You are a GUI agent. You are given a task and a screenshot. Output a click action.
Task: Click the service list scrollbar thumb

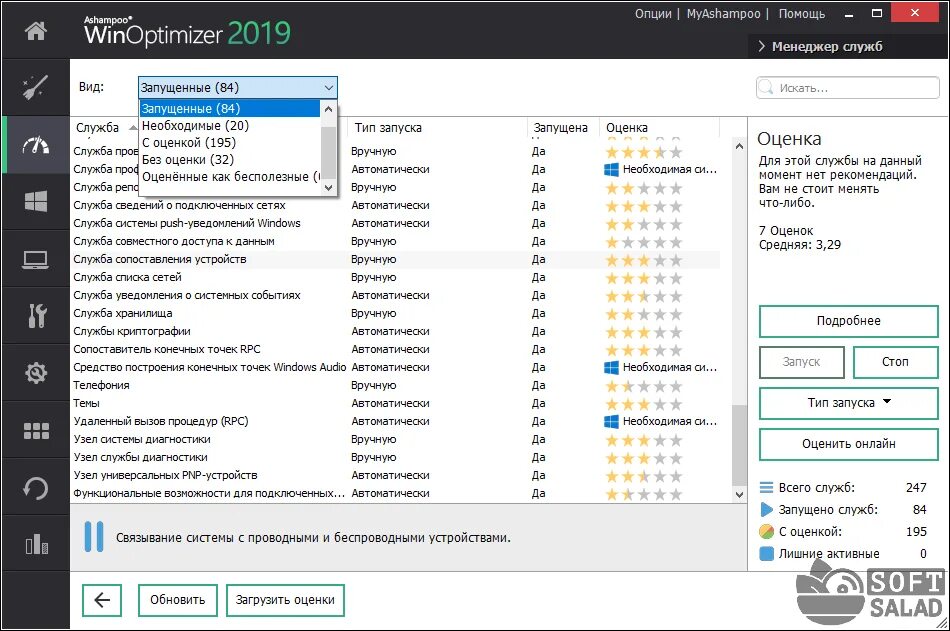pyautogui.click(x=739, y=444)
